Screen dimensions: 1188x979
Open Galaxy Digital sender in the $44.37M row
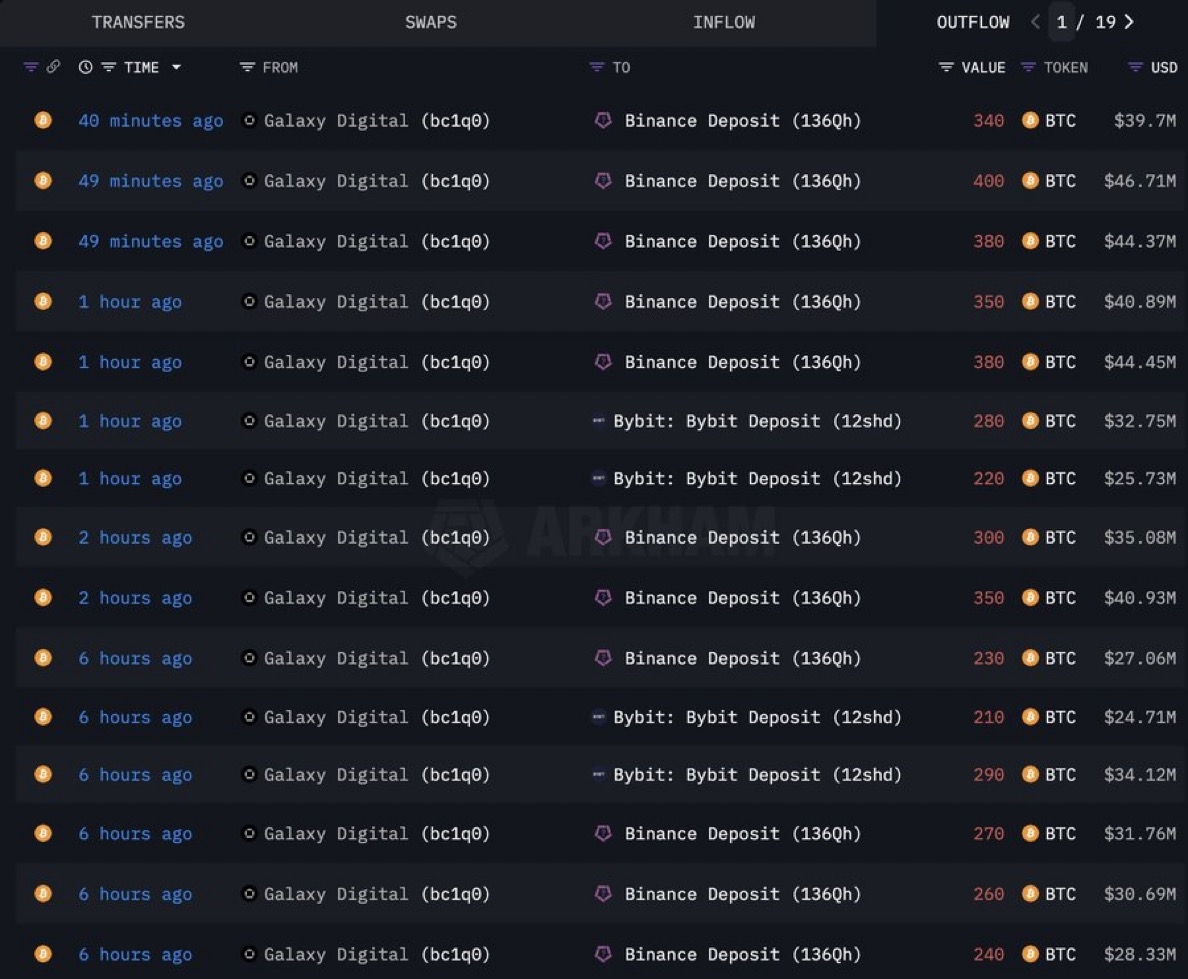pos(377,242)
